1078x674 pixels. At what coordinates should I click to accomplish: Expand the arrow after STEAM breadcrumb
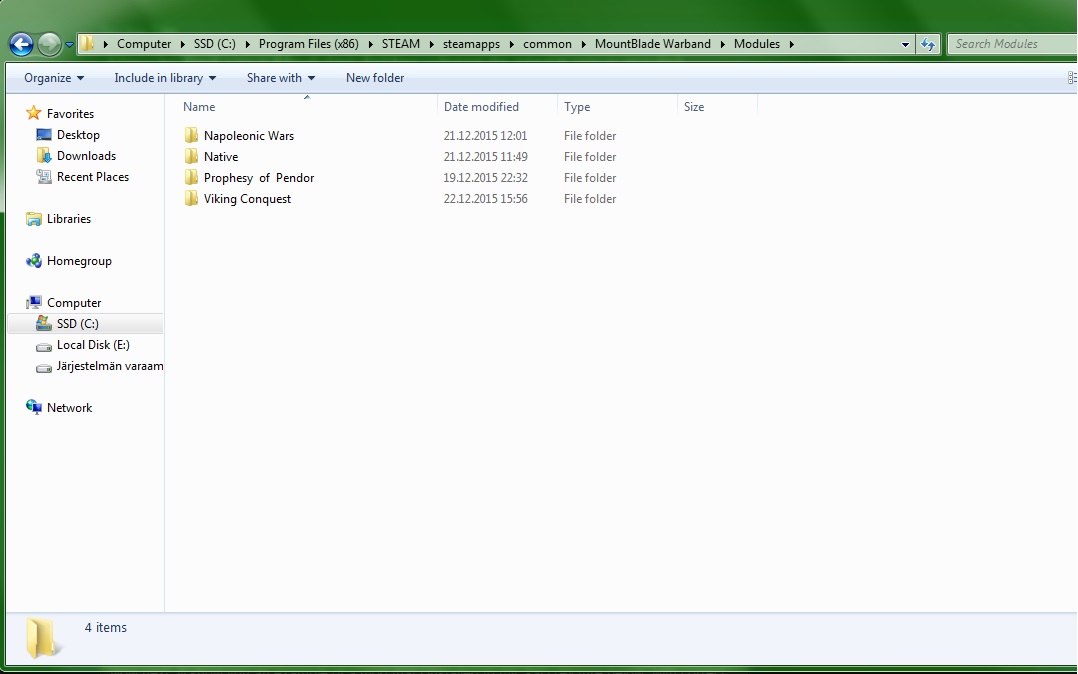[432, 45]
